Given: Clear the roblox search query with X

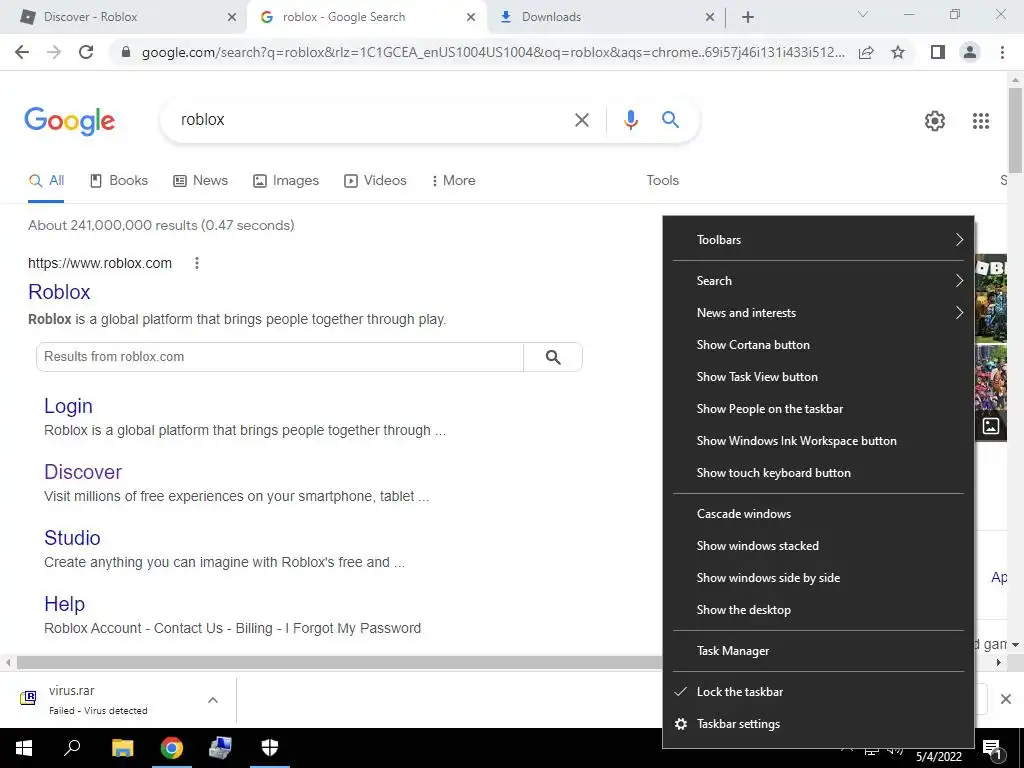Looking at the screenshot, I should (581, 120).
